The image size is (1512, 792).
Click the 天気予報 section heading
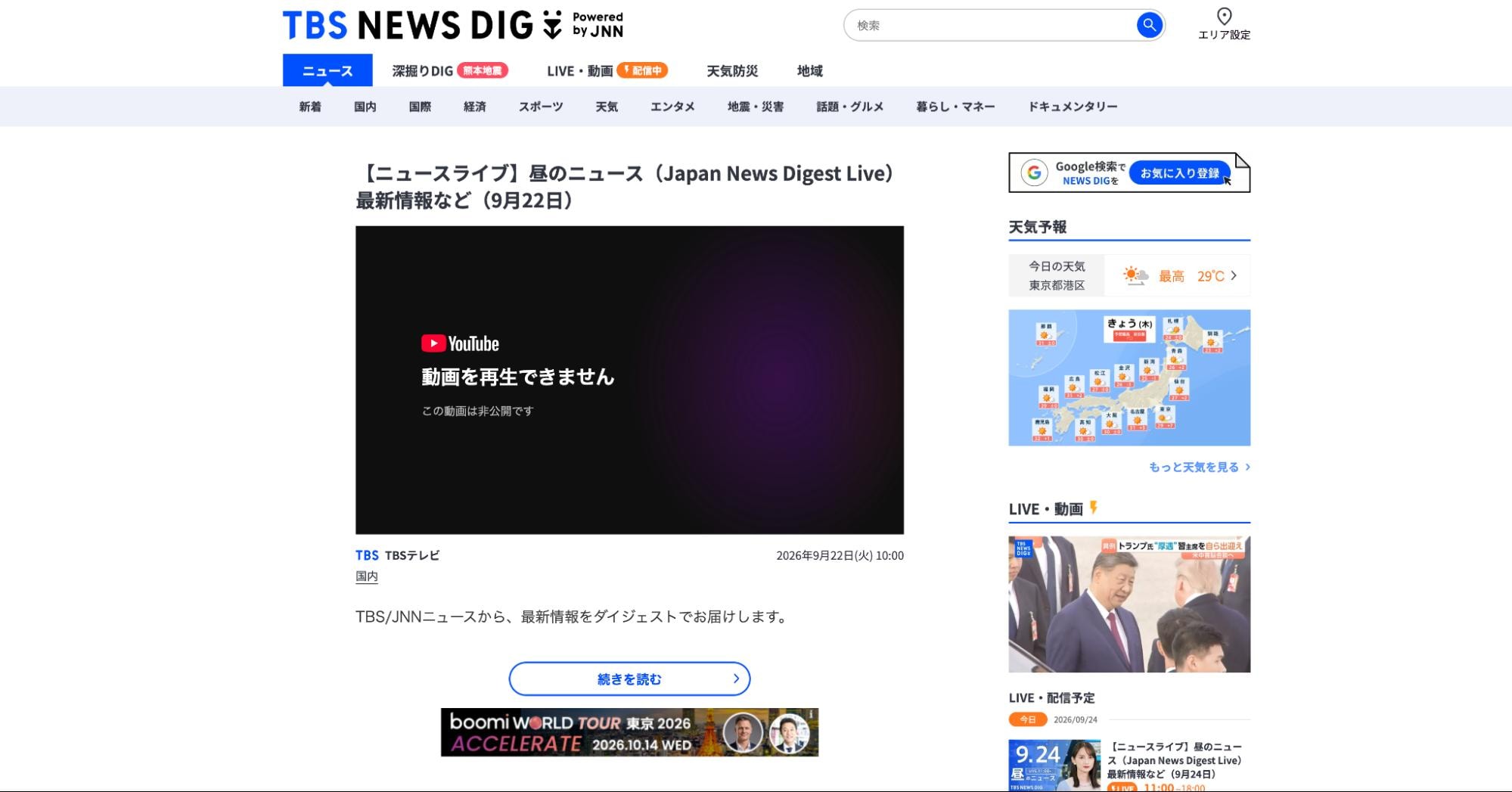point(1038,227)
